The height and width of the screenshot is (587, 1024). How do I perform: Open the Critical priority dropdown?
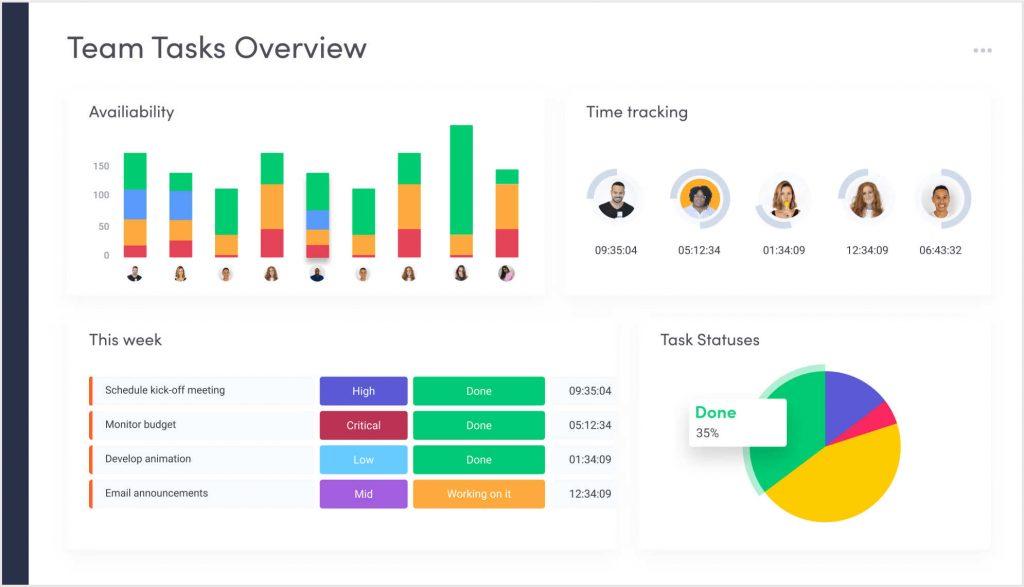363,425
